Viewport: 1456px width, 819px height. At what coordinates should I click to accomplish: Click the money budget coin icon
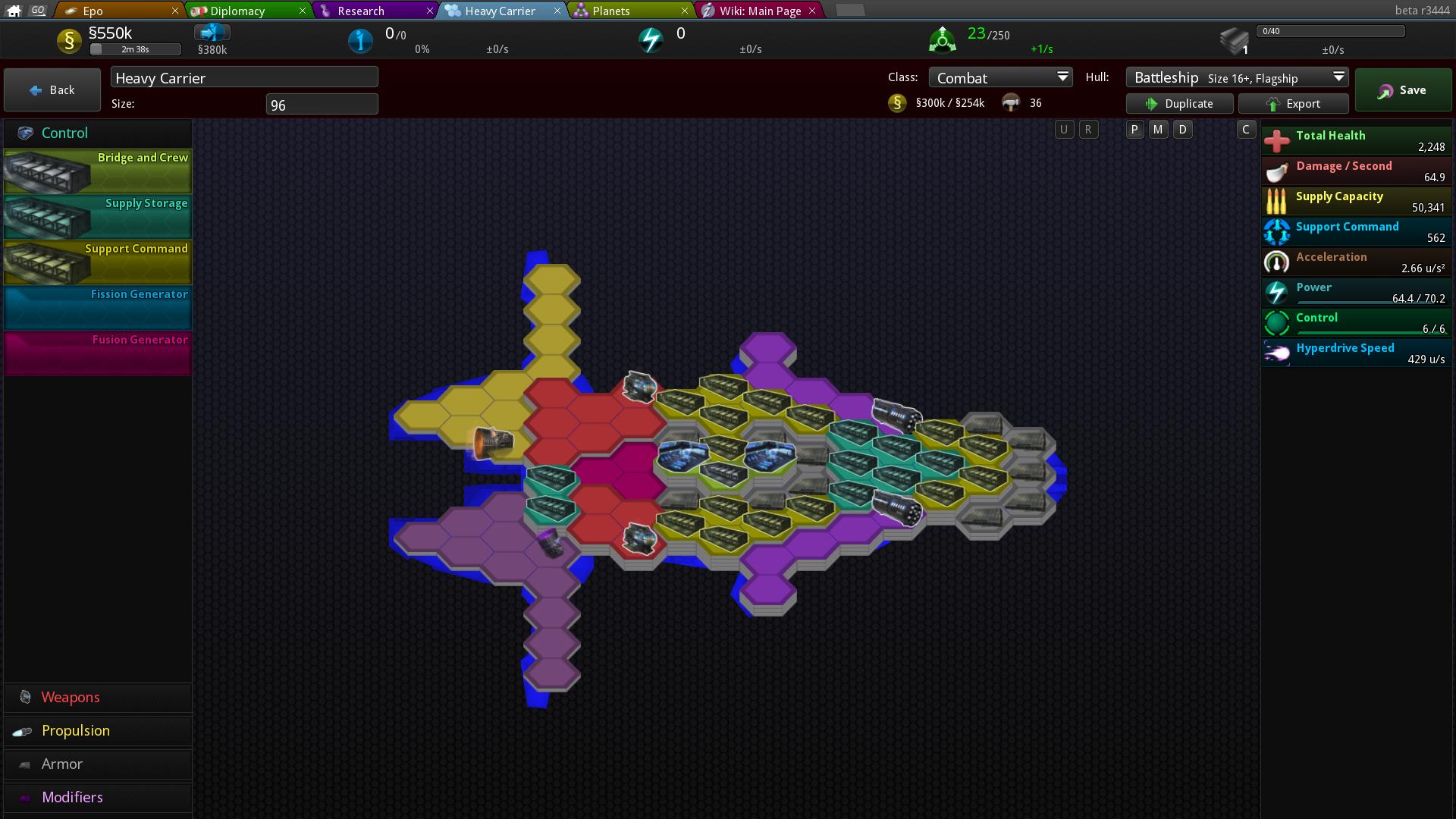coord(69,41)
